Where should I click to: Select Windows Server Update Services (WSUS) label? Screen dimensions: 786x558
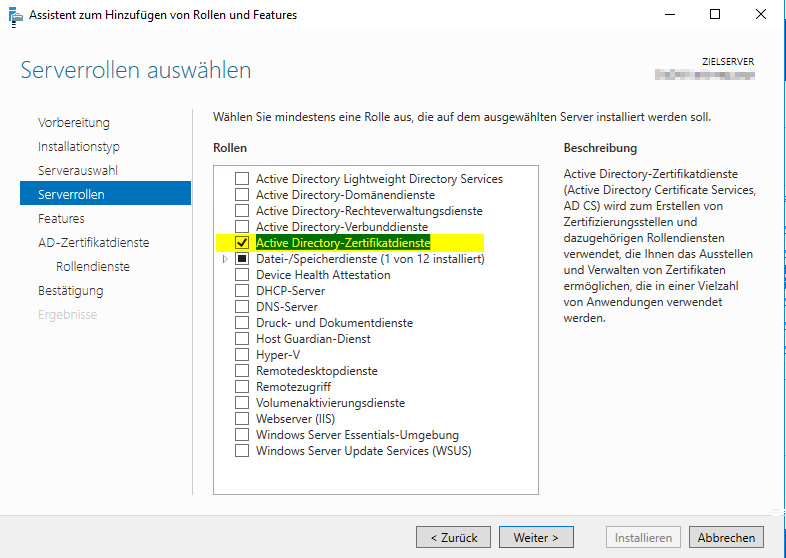363,451
